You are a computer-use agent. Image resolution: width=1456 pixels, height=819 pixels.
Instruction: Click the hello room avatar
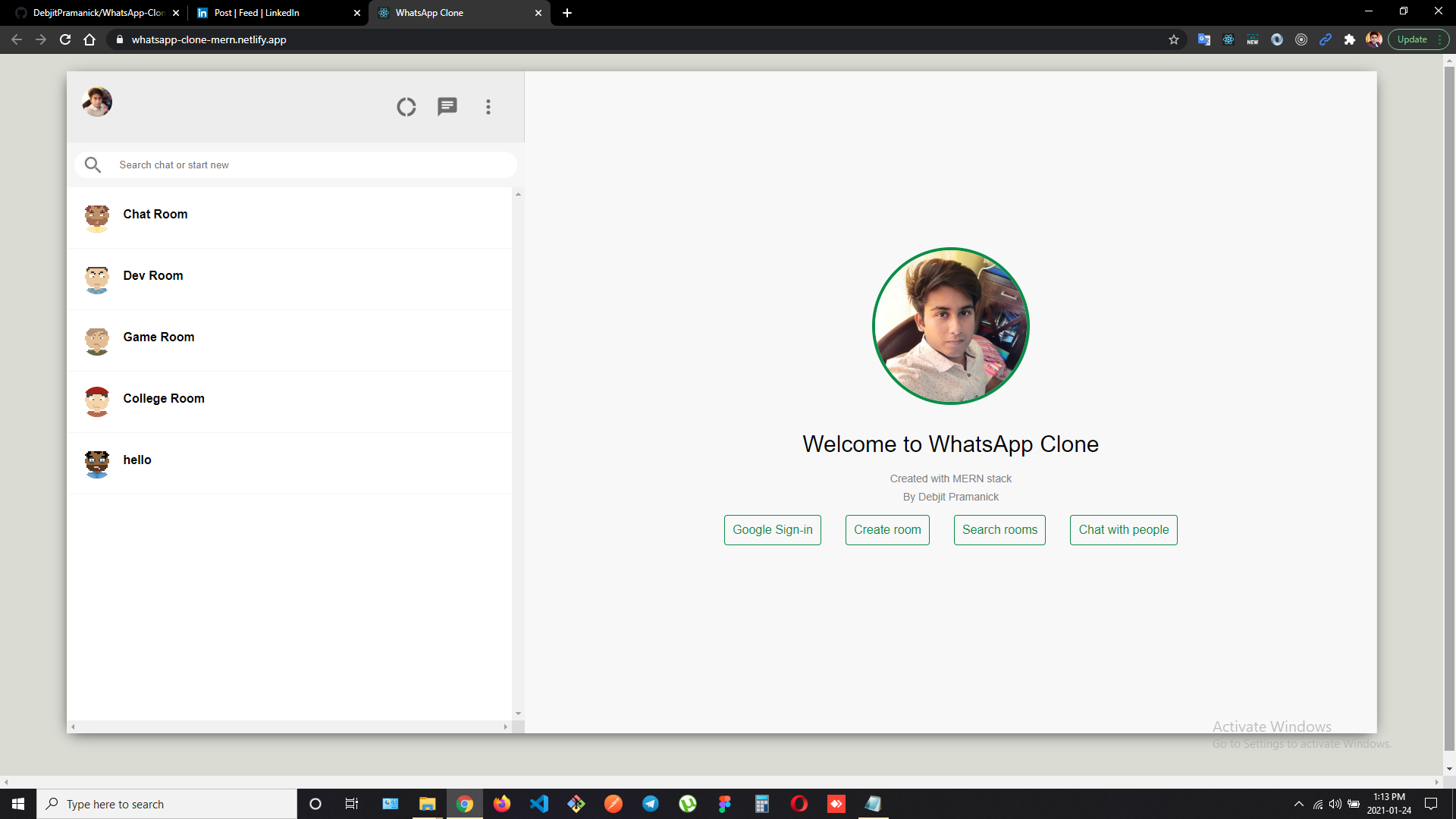[97, 463]
